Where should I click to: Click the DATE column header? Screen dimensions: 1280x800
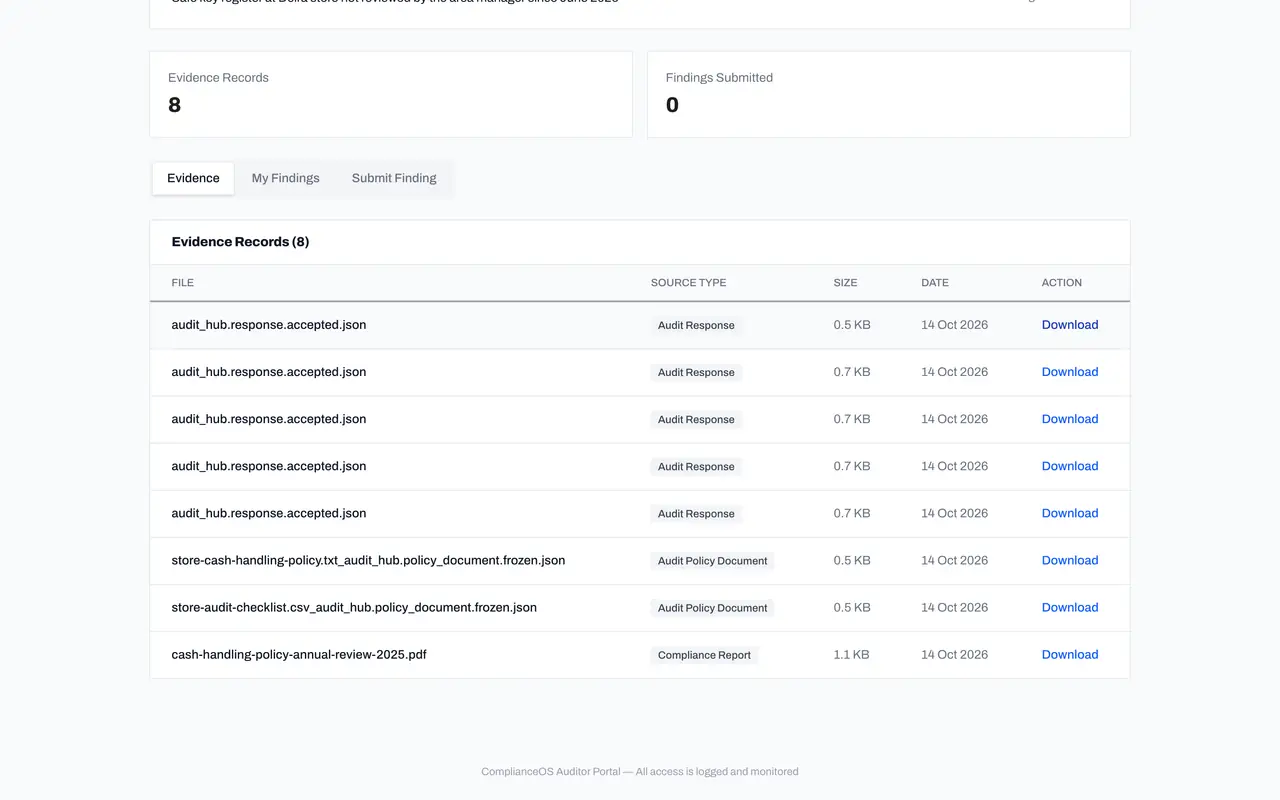[x=935, y=283]
